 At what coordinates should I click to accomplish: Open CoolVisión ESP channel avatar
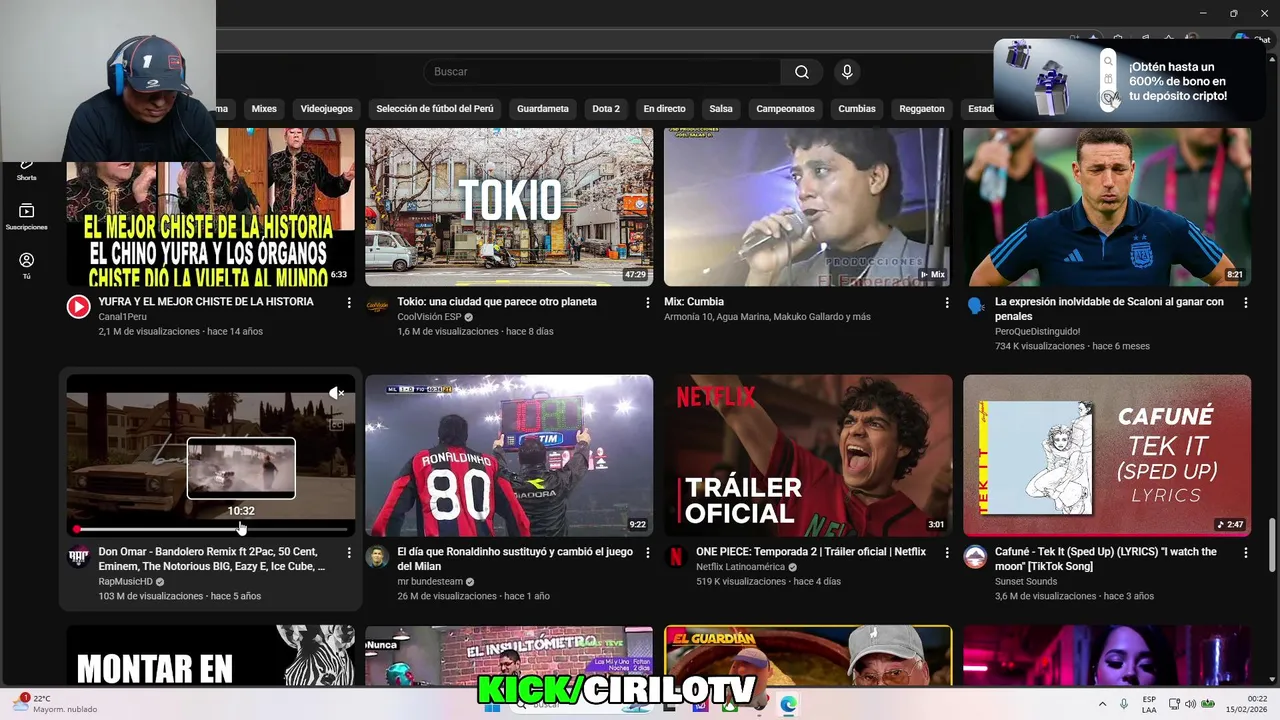pyautogui.click(x=377, y=307)
